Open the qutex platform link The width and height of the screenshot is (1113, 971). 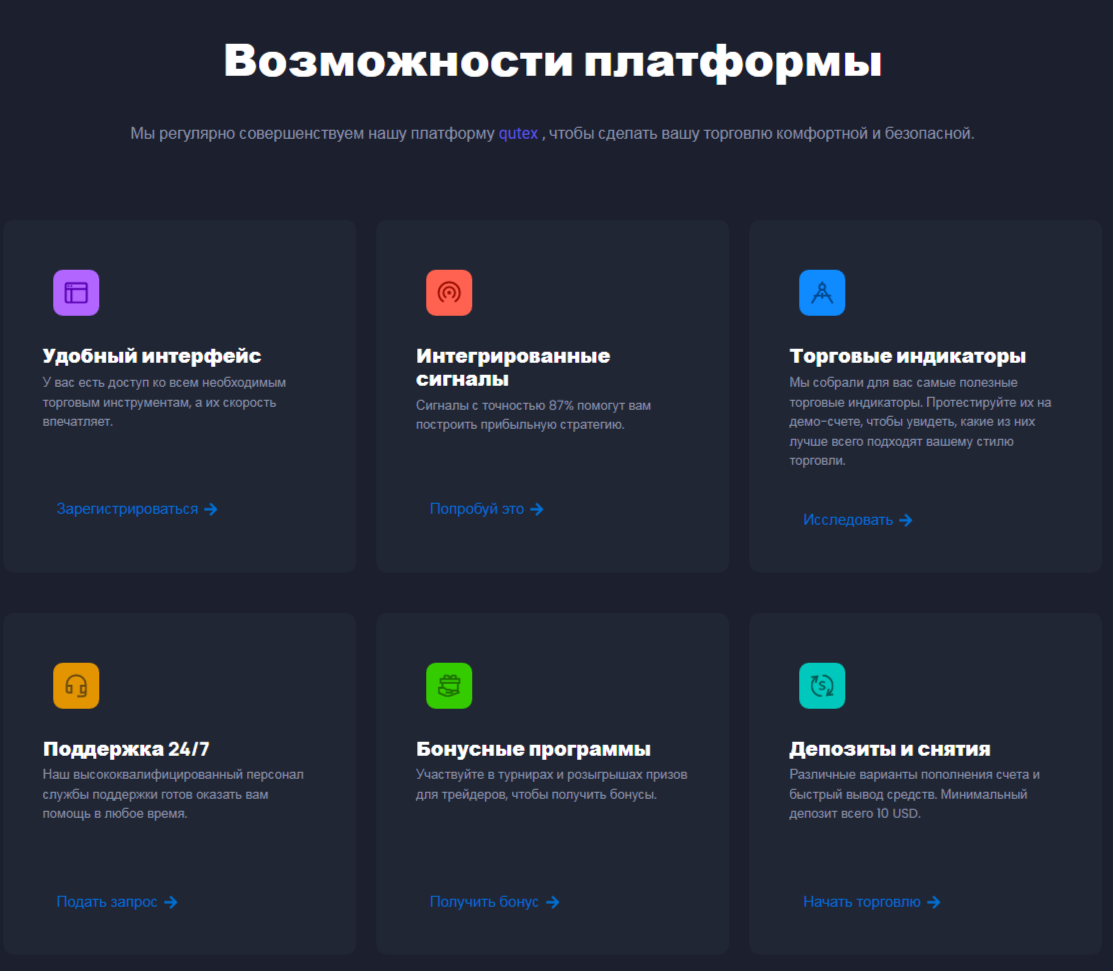pyautogui.click(x=518, y=133)
